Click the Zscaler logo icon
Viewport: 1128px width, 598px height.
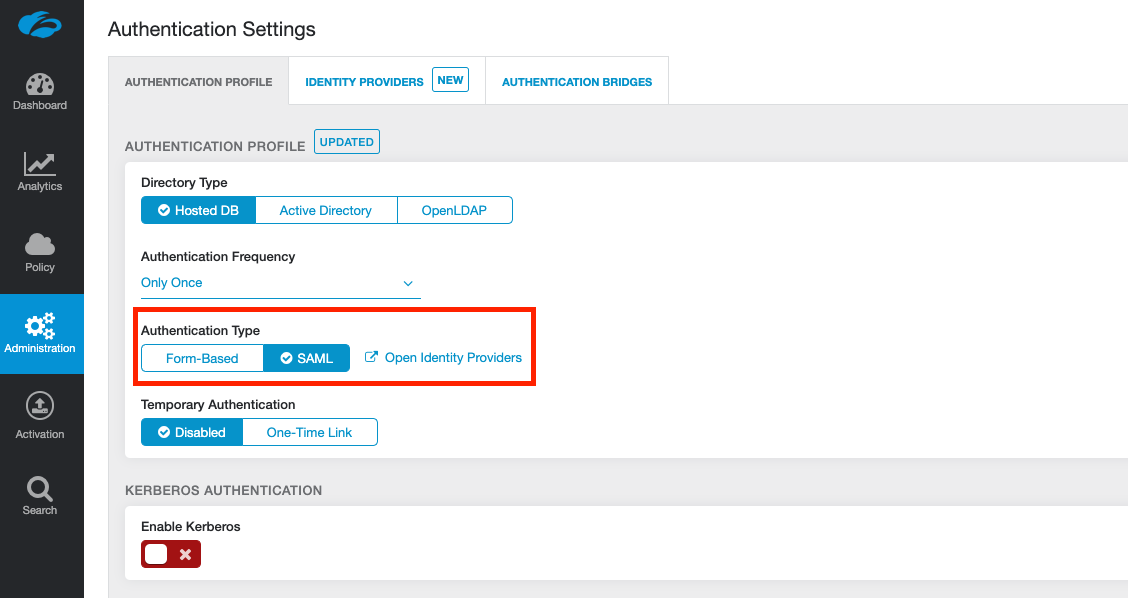40,26
